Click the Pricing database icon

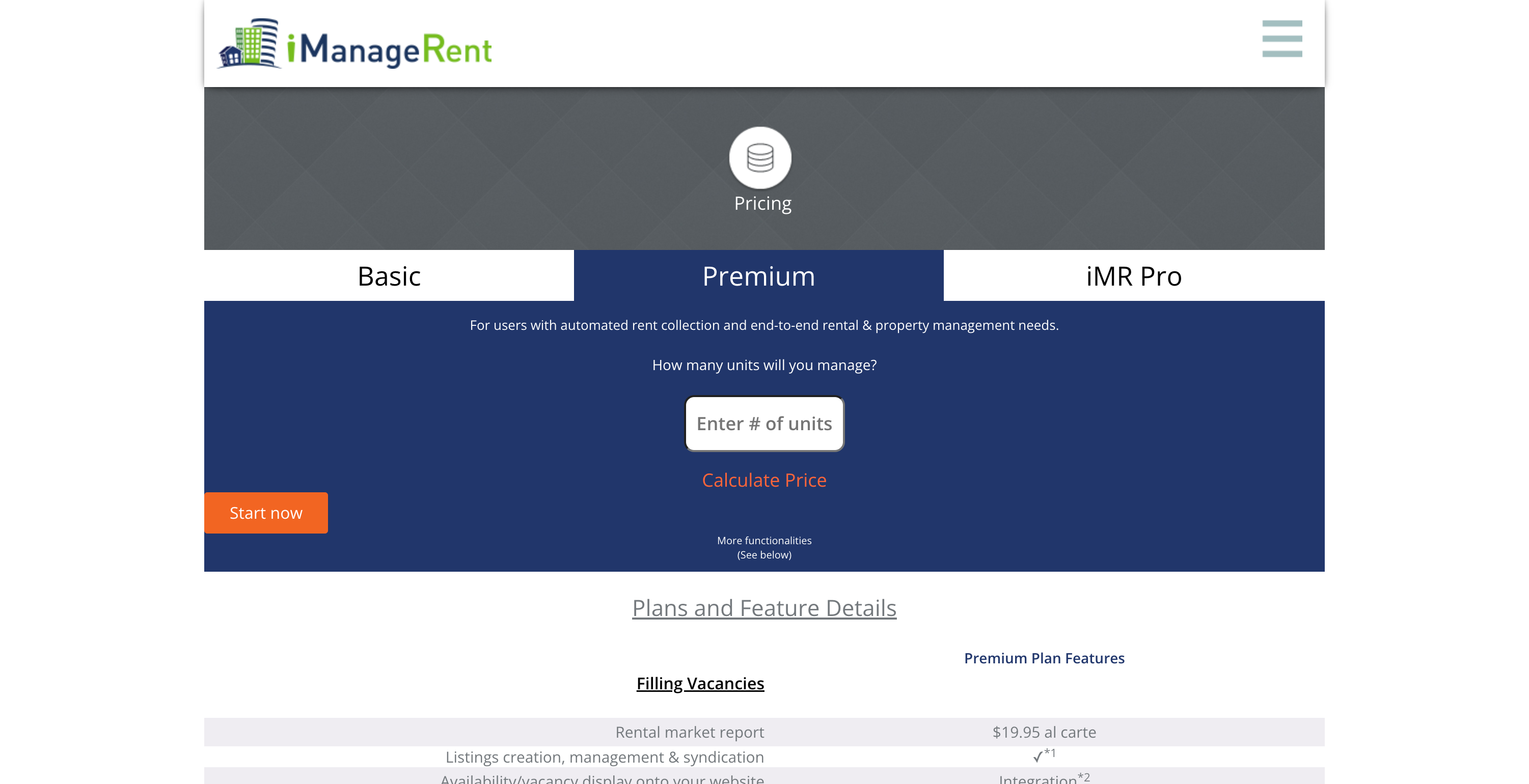[x=761, y=157]
